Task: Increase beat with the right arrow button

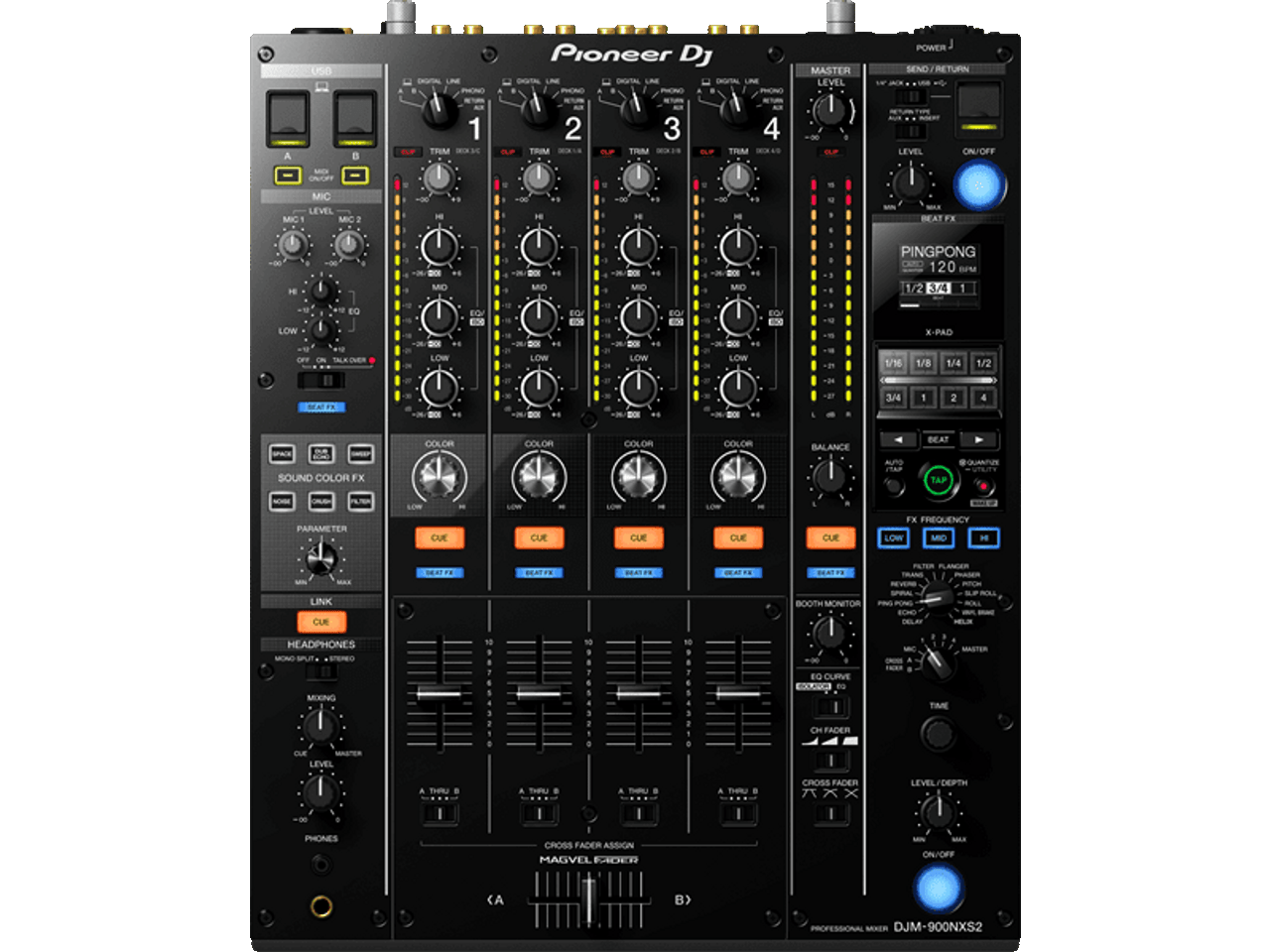Action: pyautogui.click(x=979, y=439)
